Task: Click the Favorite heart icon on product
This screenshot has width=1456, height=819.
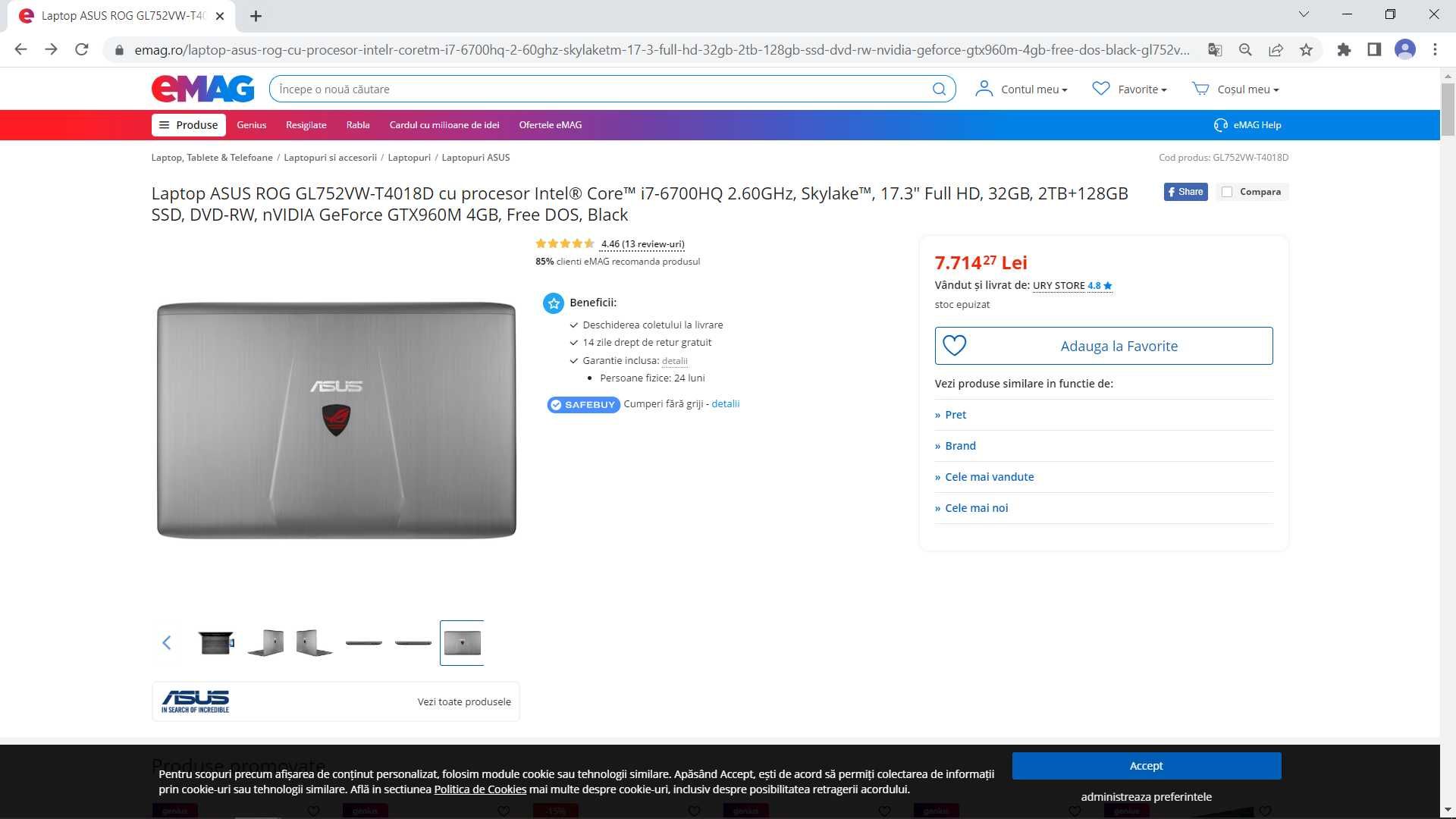Action: click(953, 346)
